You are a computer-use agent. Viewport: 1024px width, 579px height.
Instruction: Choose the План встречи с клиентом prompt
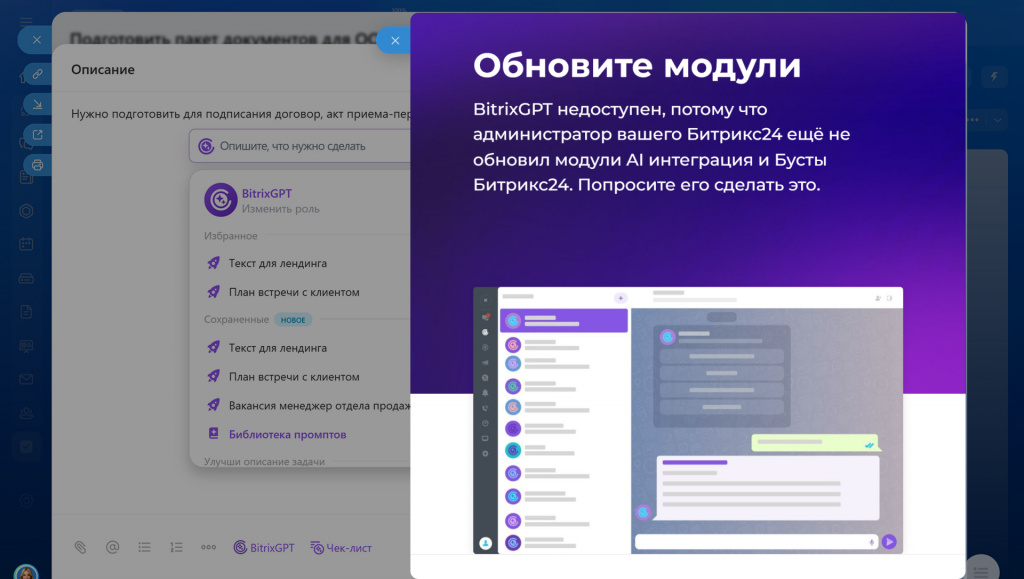tap(296, 291)
